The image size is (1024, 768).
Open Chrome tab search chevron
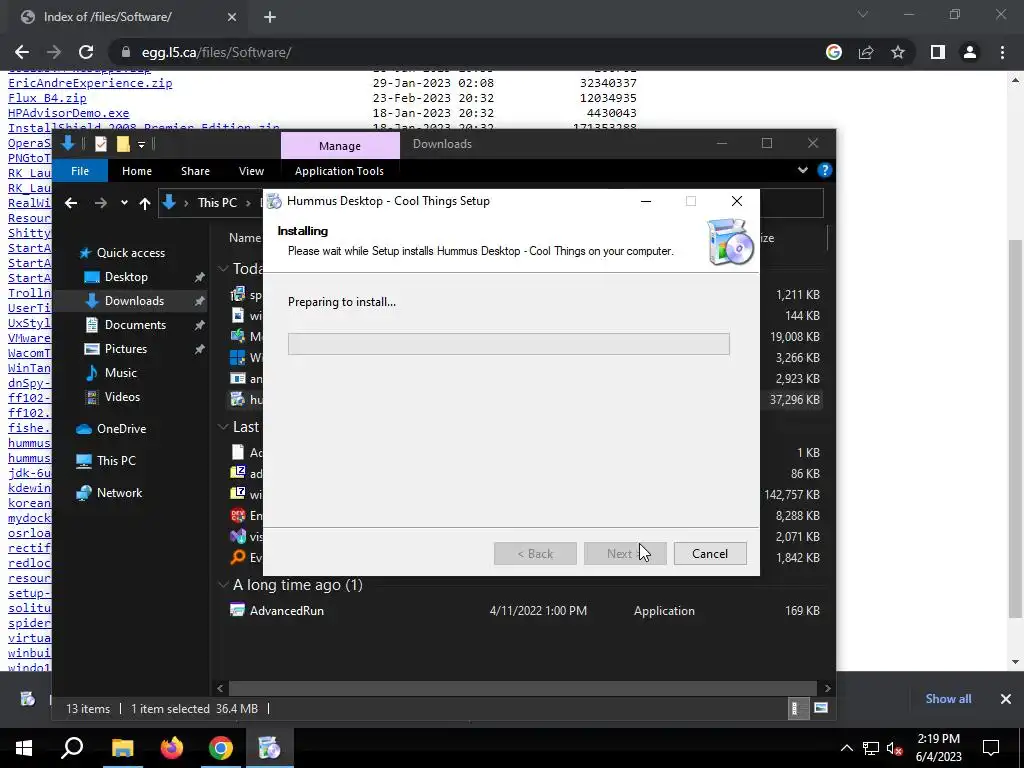(863, 14)
